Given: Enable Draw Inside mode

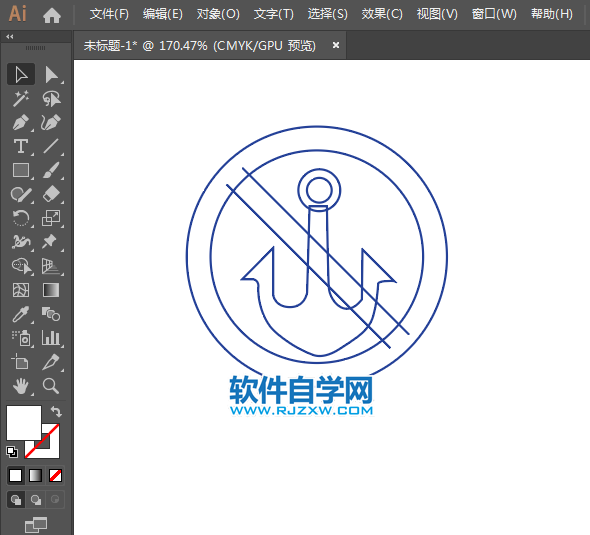Looking at the screenshot, I should (x=55, y=500).
